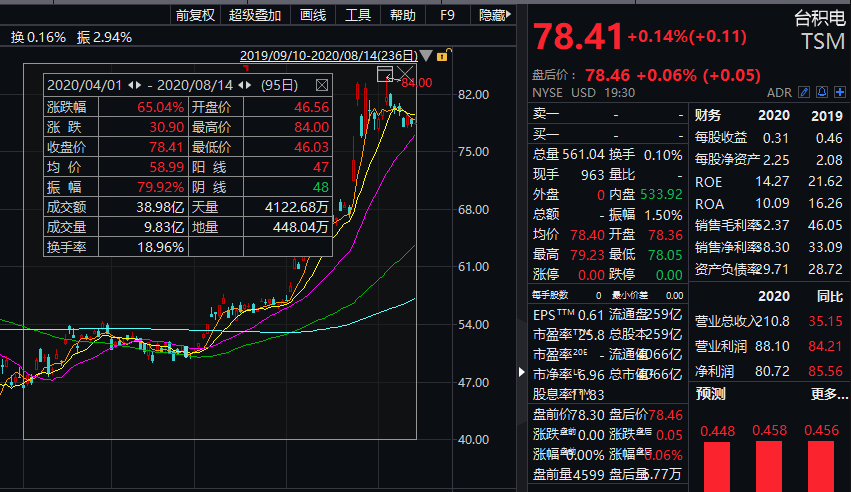
Task: Close the interval statistics table
Action: coord(321,85)
